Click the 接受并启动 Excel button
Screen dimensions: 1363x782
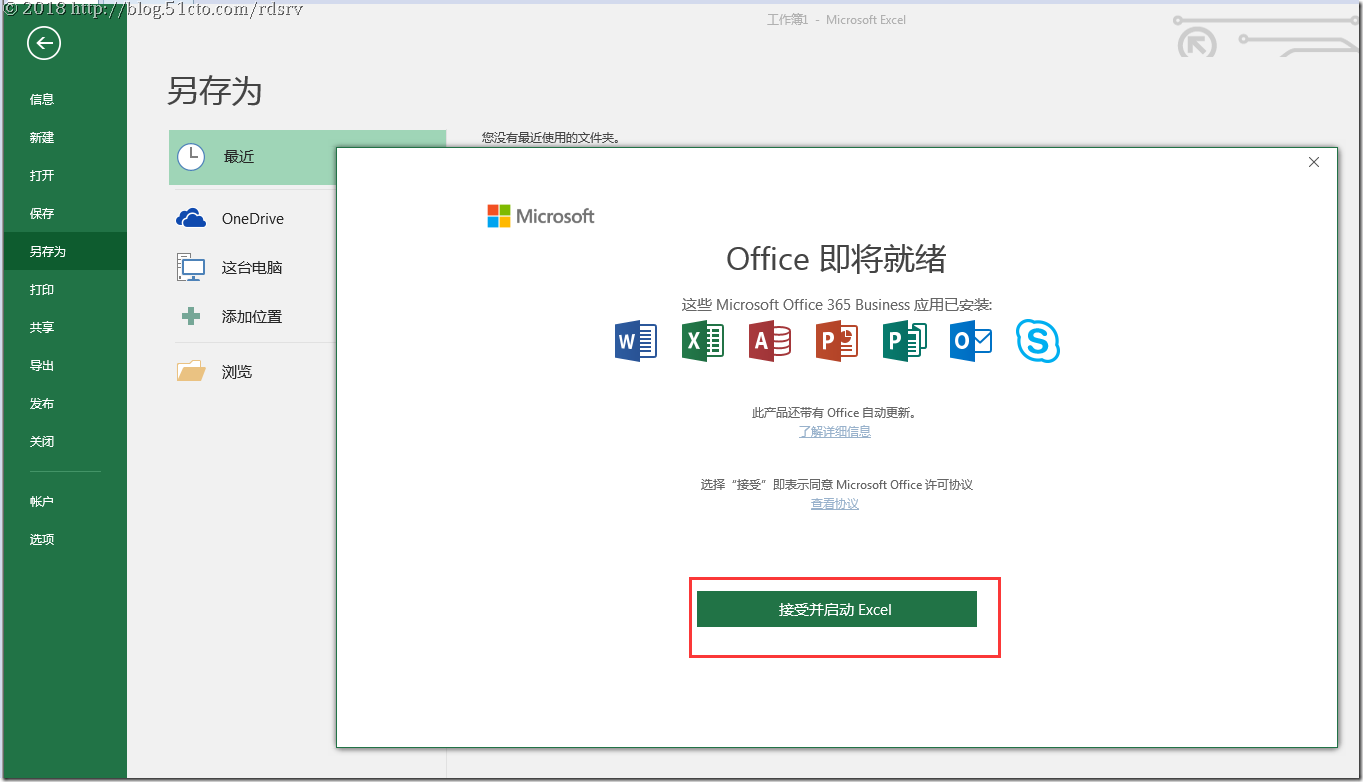click(836, 609)
